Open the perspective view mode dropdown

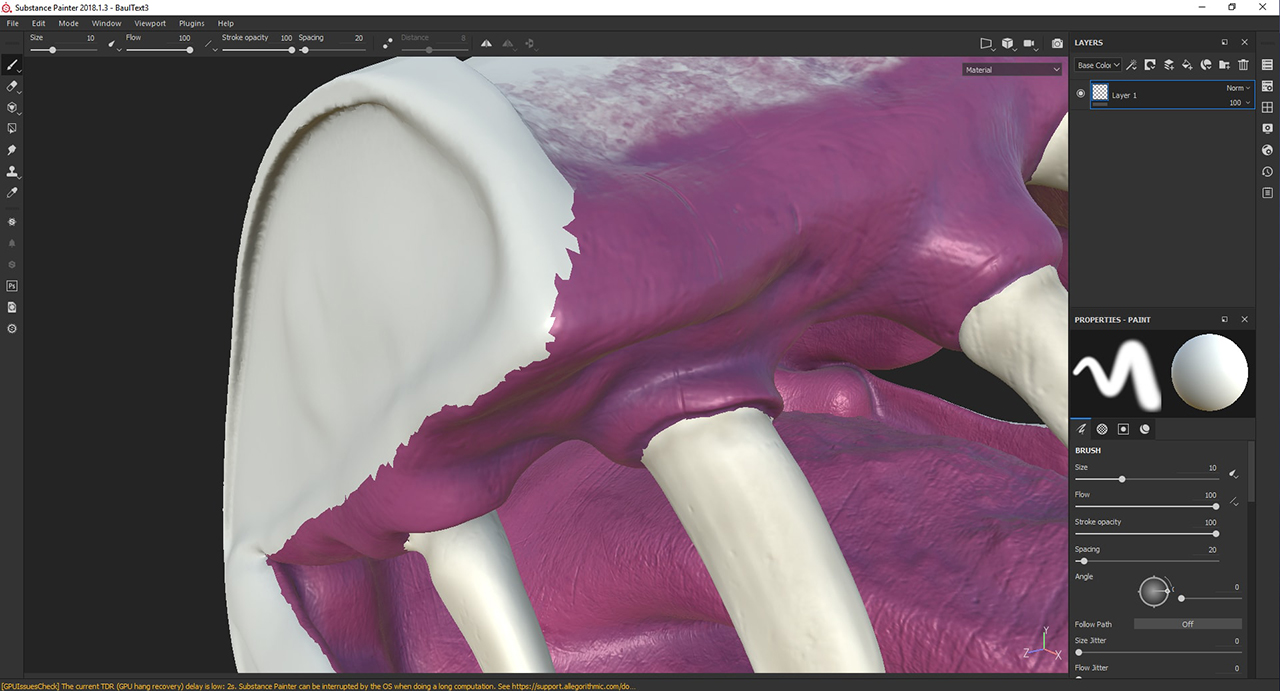click(986, 43)
